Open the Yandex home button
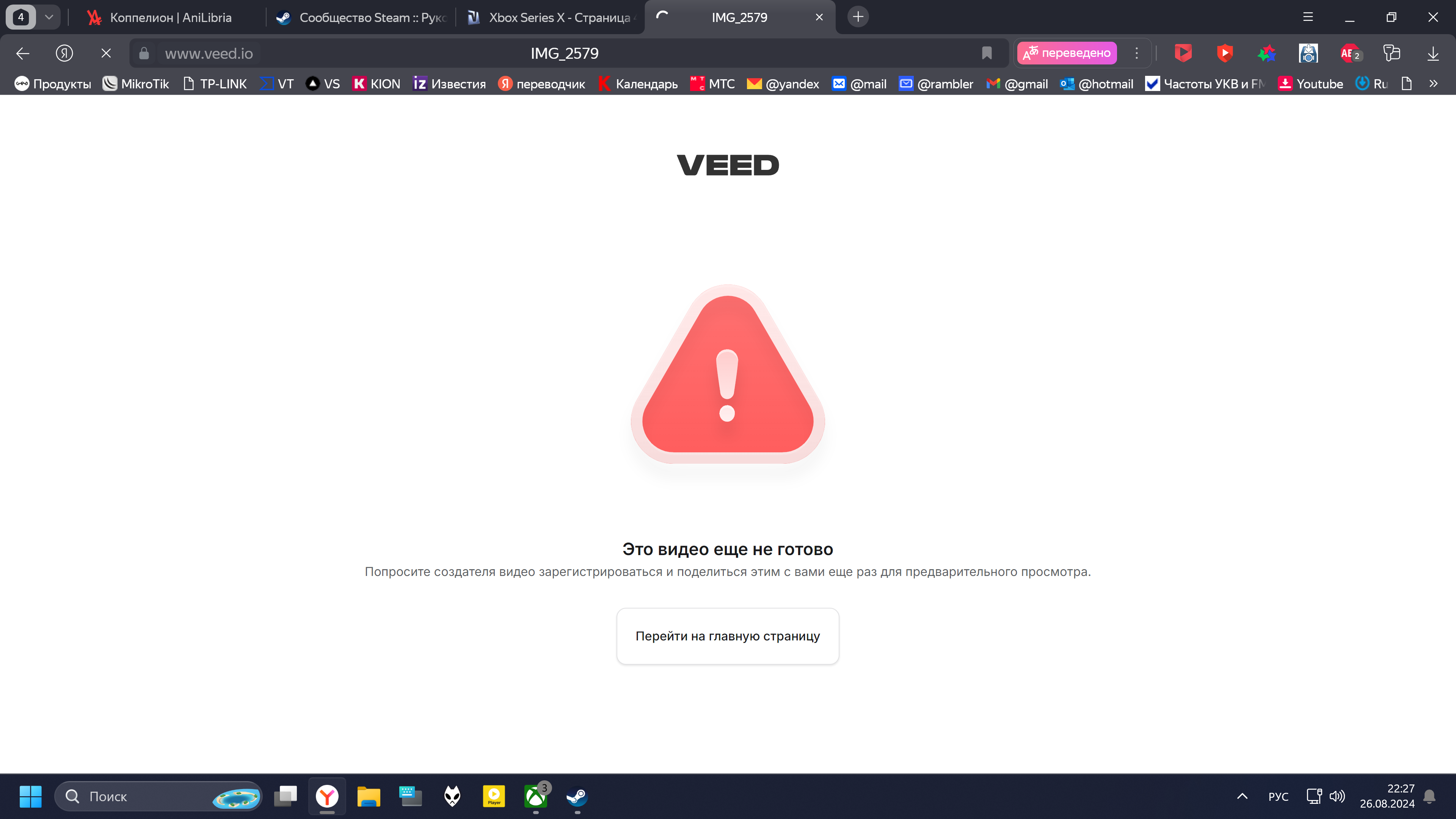The width and height of the screenshot is (1456, 819). click(x=64, y=53)
